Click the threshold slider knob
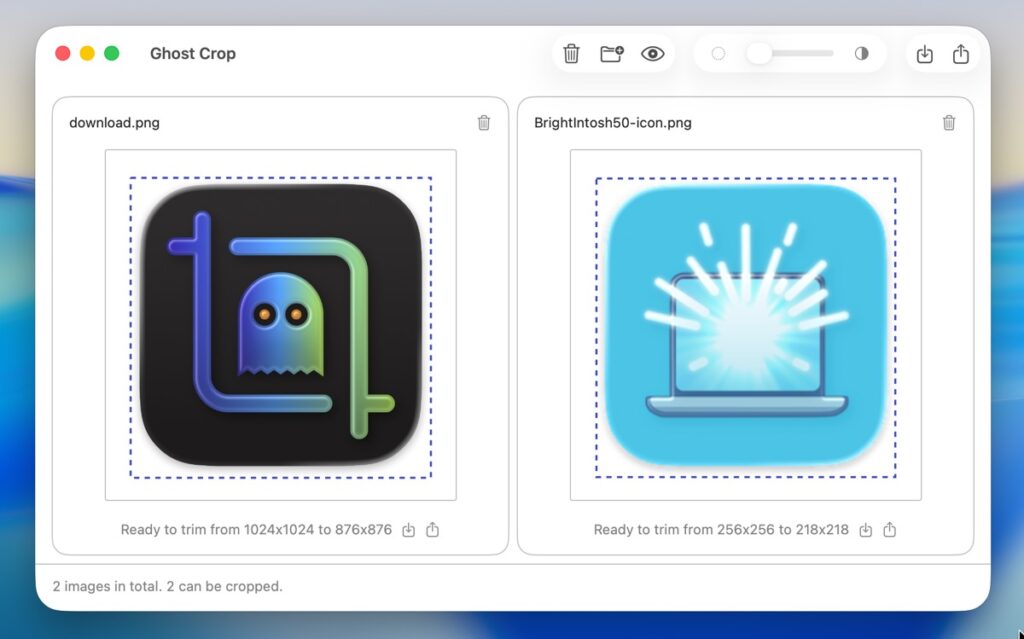The height and width of the screenshot is (639, 1024). 759,54
